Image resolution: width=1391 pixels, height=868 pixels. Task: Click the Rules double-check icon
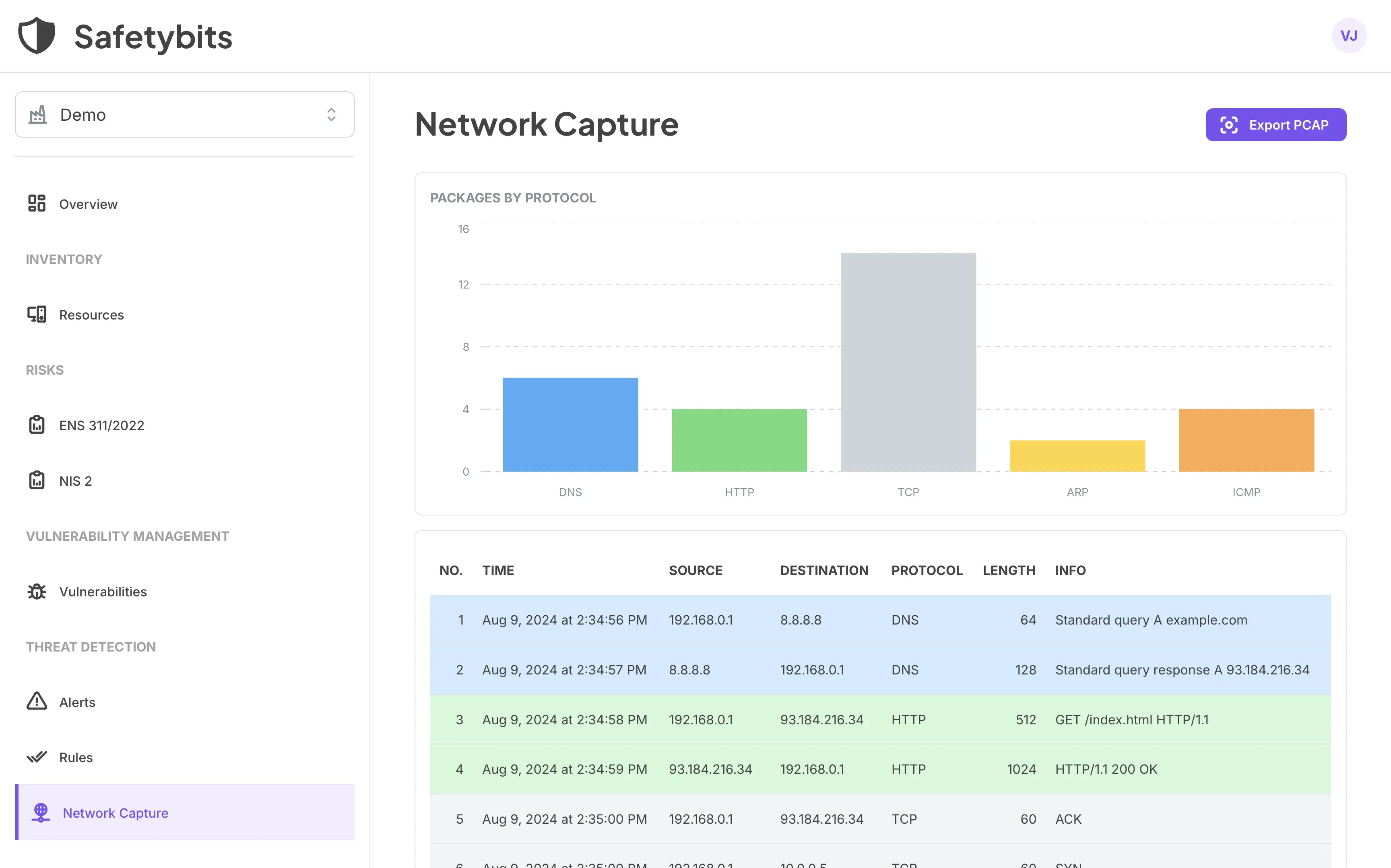[37, 757]
